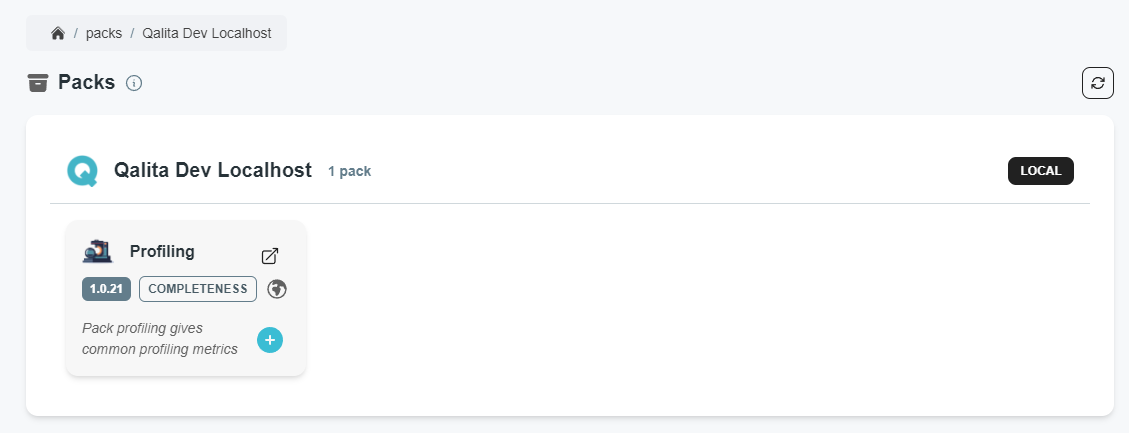Select the COMPLETENESS tag
This screenshot has height=433, width=1129.
point(198,289)
